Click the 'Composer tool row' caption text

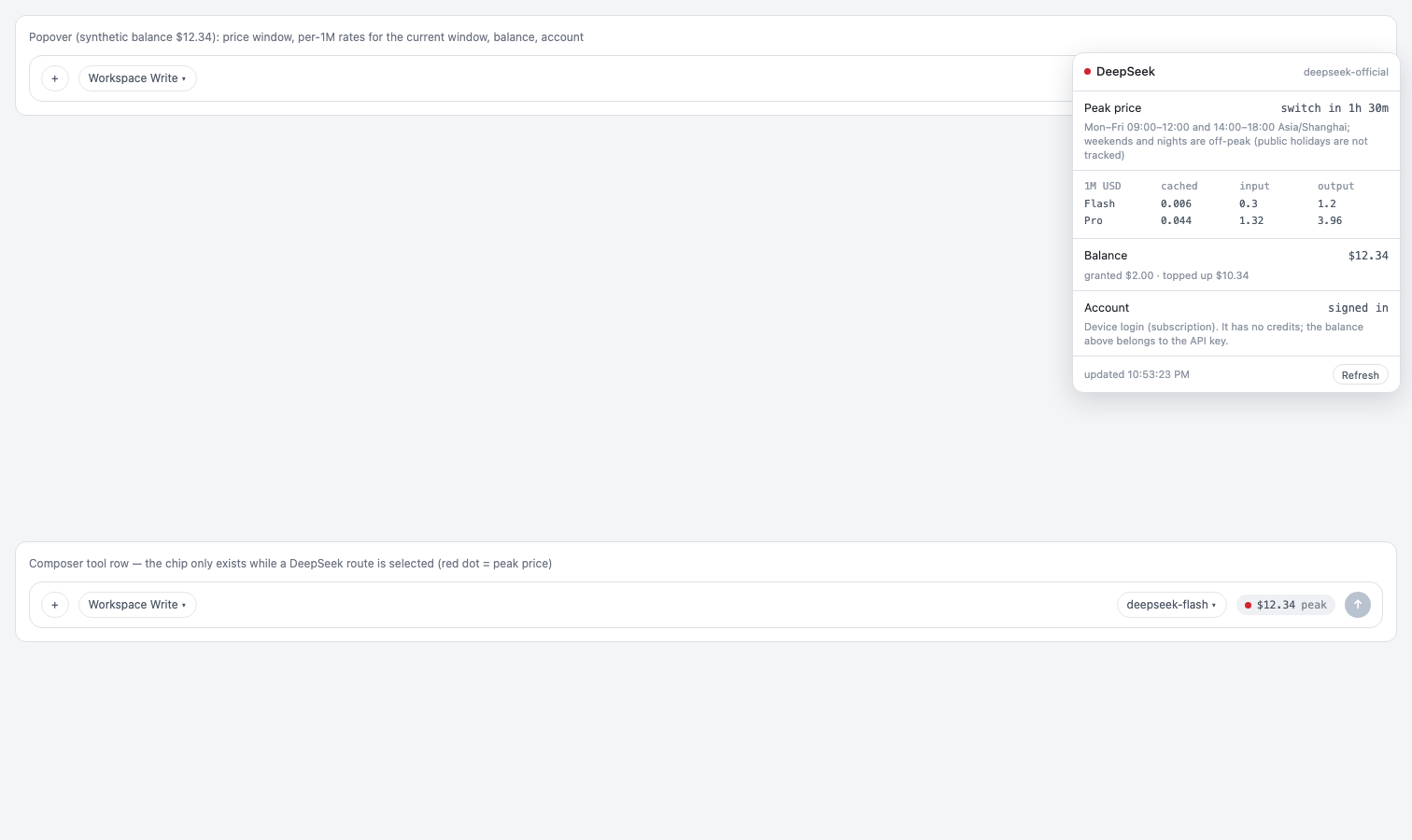pos(290,564)
